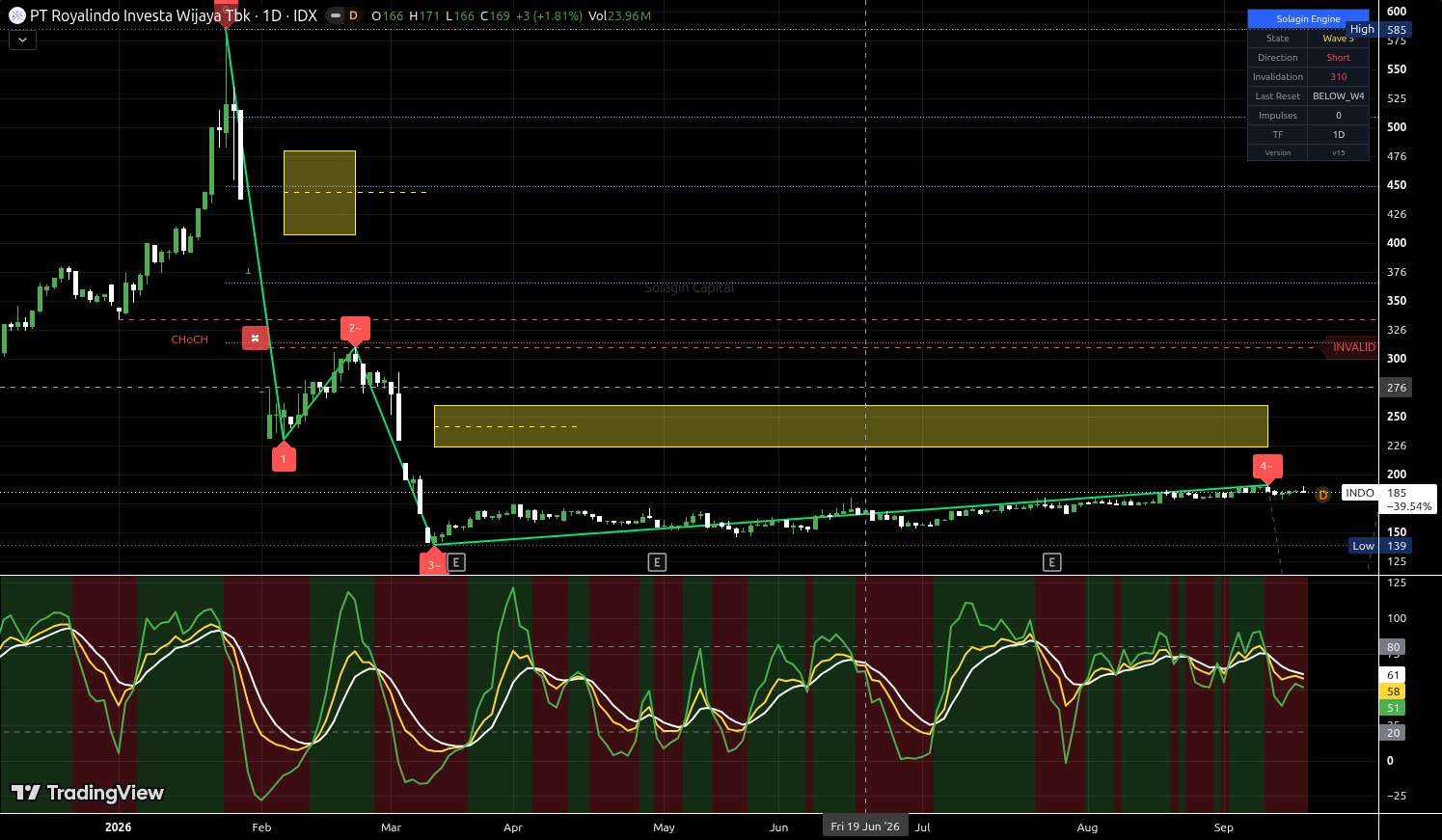
Task: Click the 310 invalidation value
Action: pyautogui.click(x=1339, y=77)
